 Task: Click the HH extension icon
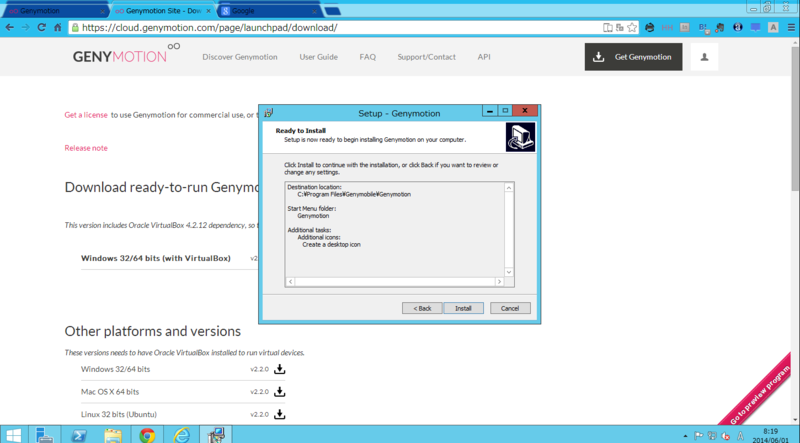click(x=667, y=28)
